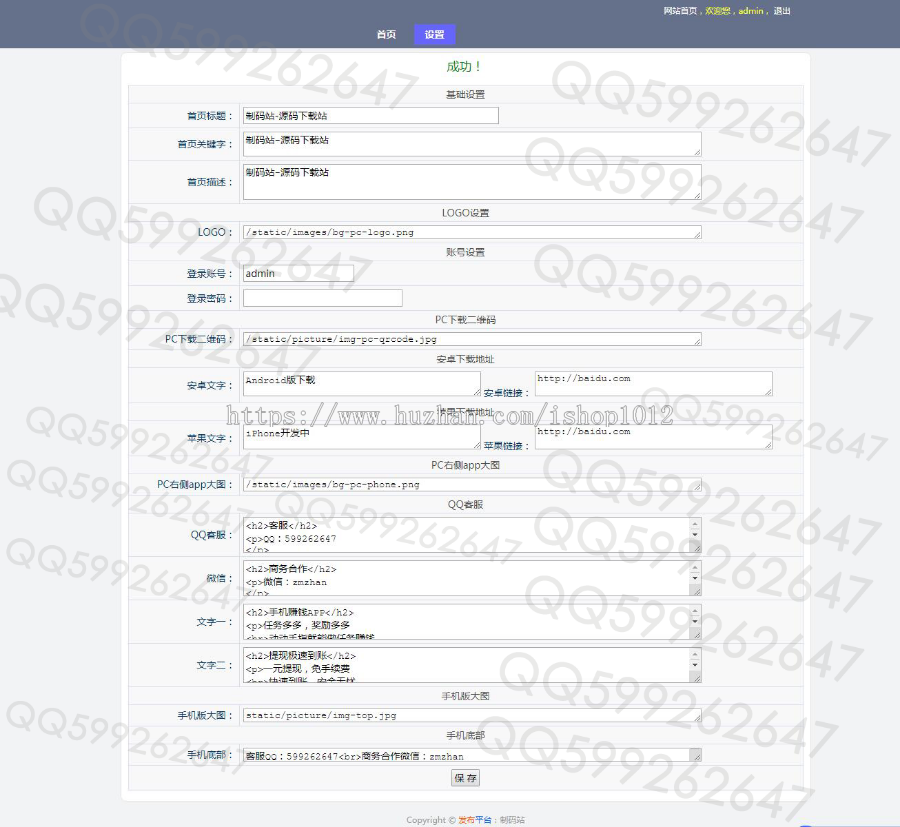900x827 pixels.
Task: Open the 网站首页 link in header
Action: [x=680, y=11]
